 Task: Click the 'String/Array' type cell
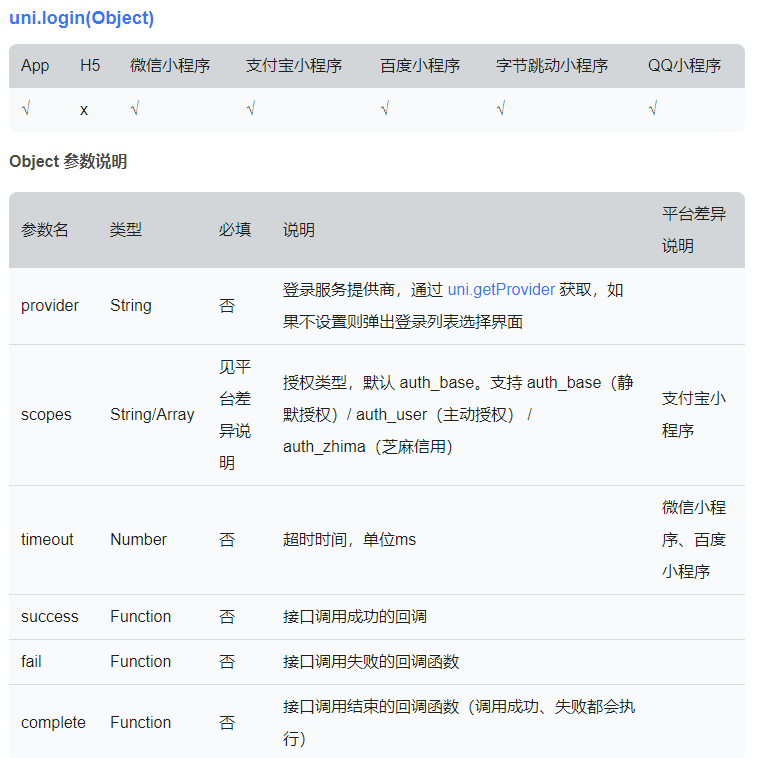click(152, 415)
